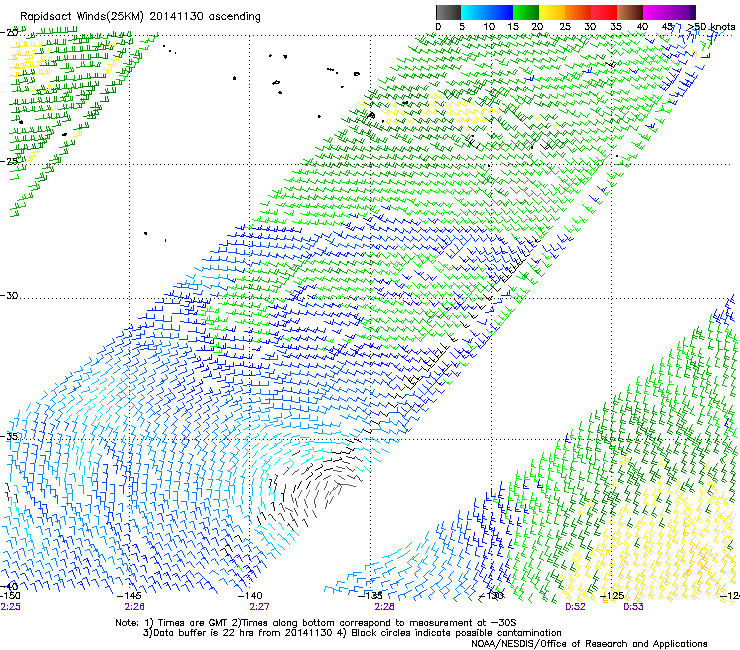Image resolution: width=740 pixels, height=650 pixels.
Task: Pick the brown 35–40 knots legend segment
Action: pos(630,12)
